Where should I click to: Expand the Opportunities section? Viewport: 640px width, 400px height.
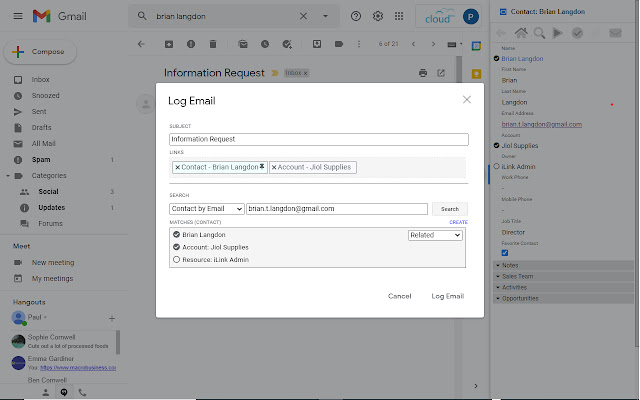(x=521, y=298)
